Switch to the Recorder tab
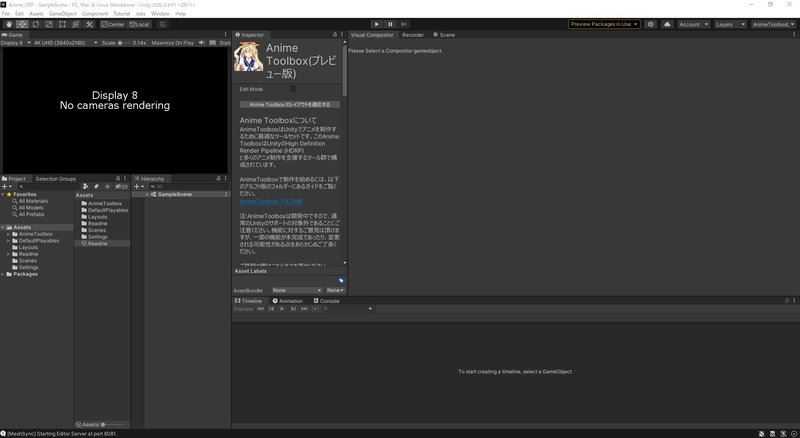The image size is (800, 438). coord(413,35)
